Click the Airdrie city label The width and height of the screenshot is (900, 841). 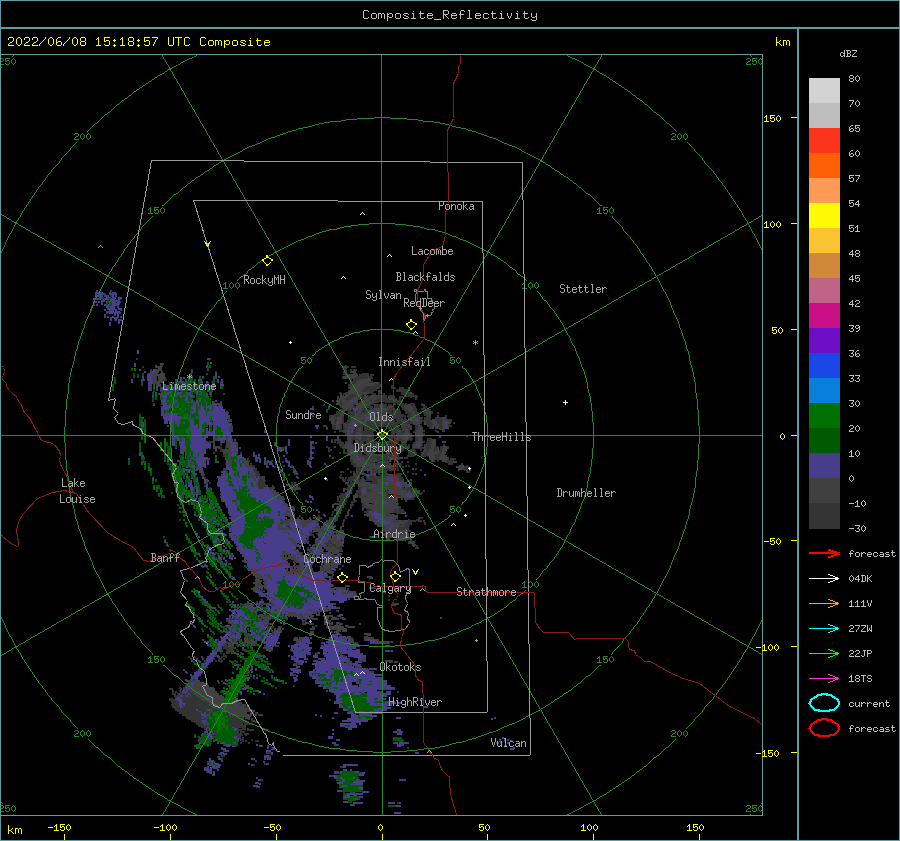click(x=394, y=534)
